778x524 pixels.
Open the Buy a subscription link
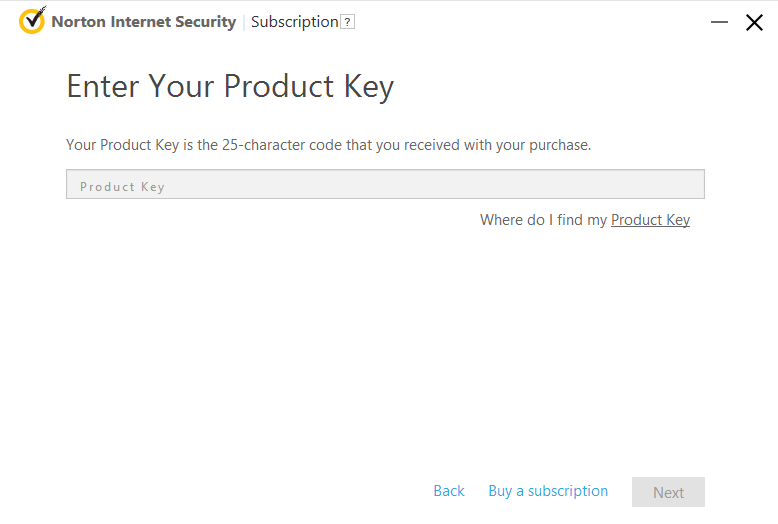point(548,491)
